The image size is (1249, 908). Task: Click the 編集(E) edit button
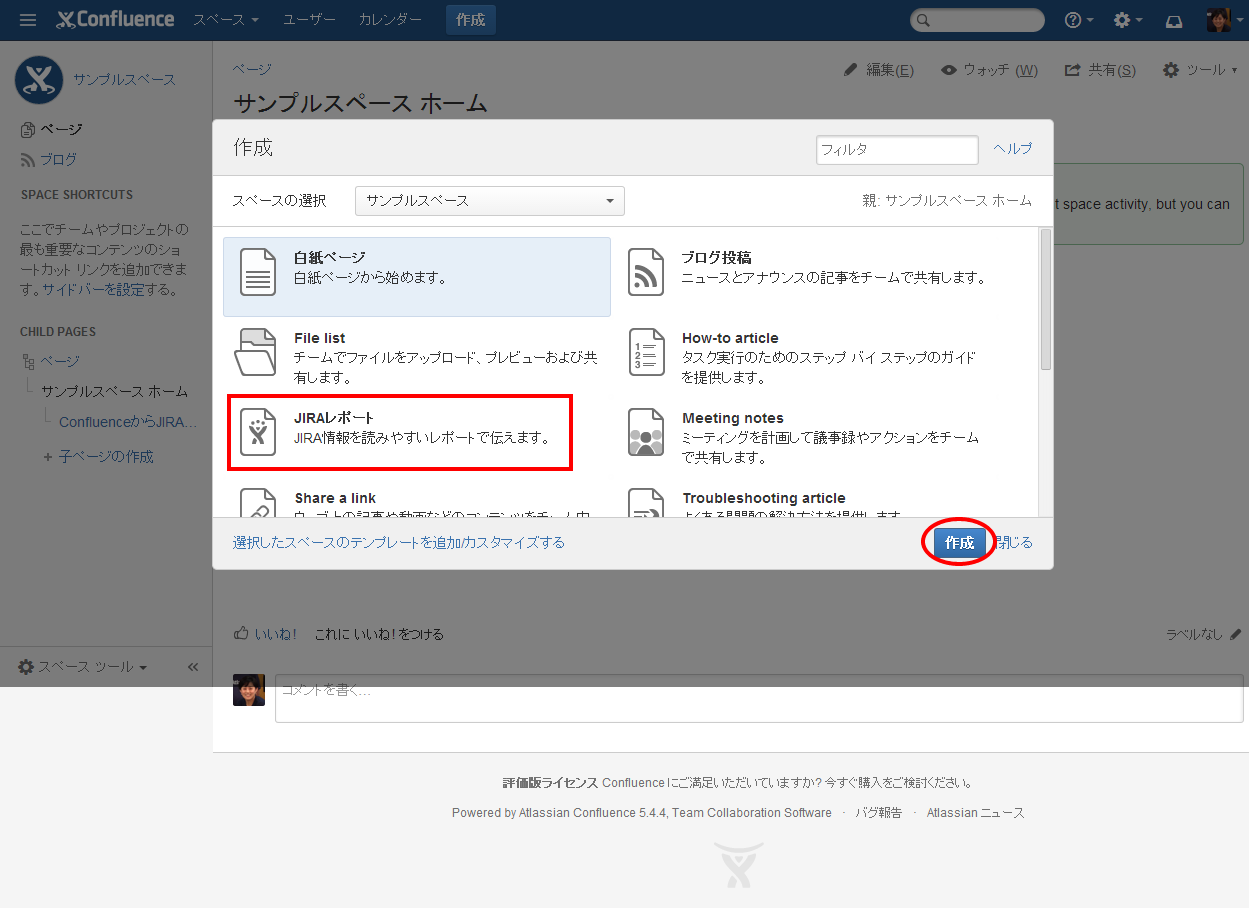(879, 70)
